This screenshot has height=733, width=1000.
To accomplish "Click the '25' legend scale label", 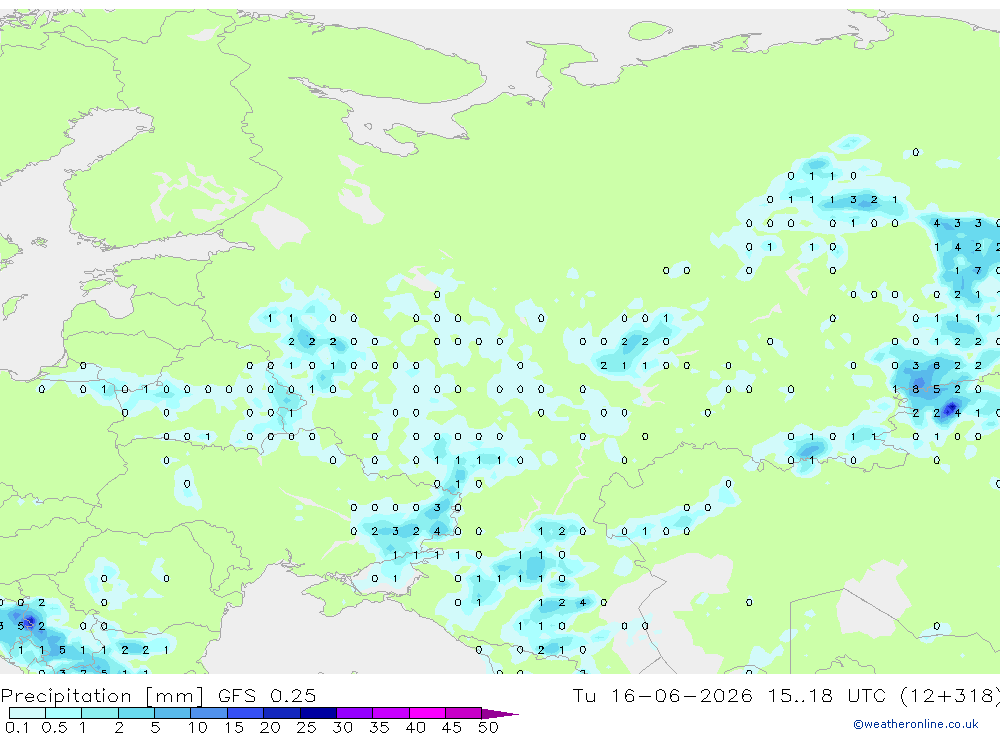I will 306,727.
